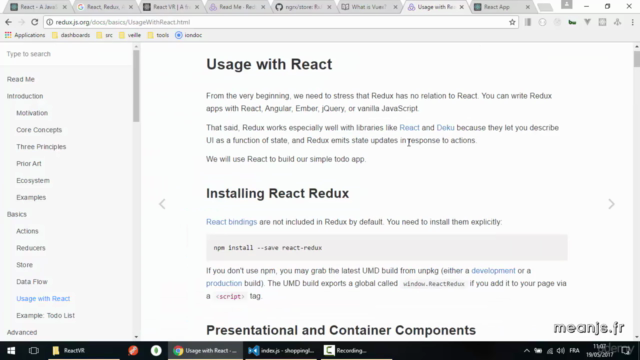Image resolution: width=640 pixels, height=360 pixels.
Task: Open the Introduction section in sidebar
Action: point(25,96)
